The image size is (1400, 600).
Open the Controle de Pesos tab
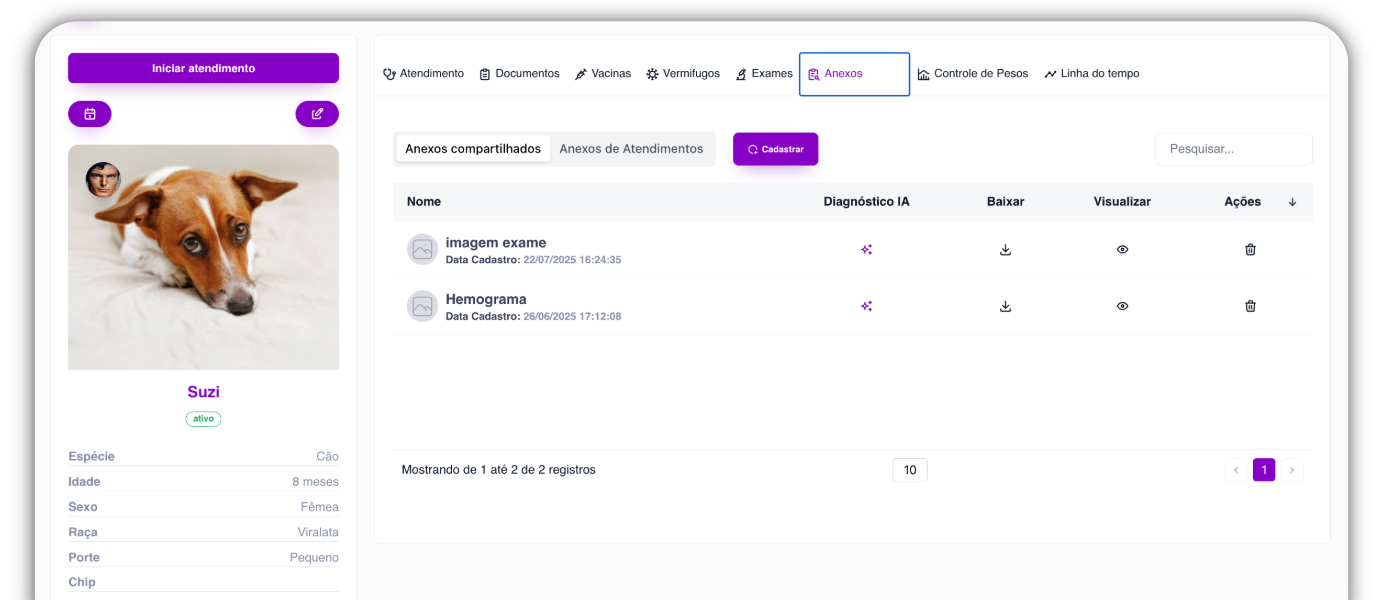pos(973,74)
